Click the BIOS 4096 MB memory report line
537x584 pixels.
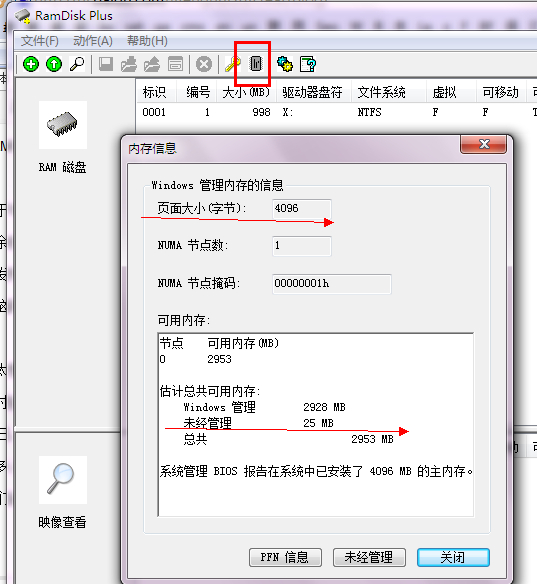(x=317, y=472)
